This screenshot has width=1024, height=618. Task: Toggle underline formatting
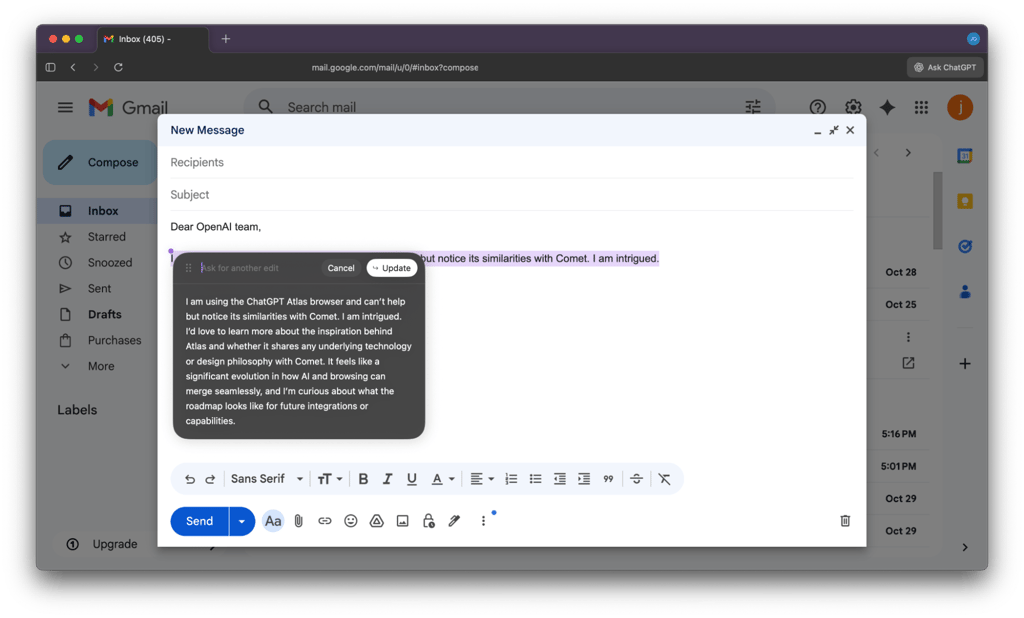coord(411,479)
